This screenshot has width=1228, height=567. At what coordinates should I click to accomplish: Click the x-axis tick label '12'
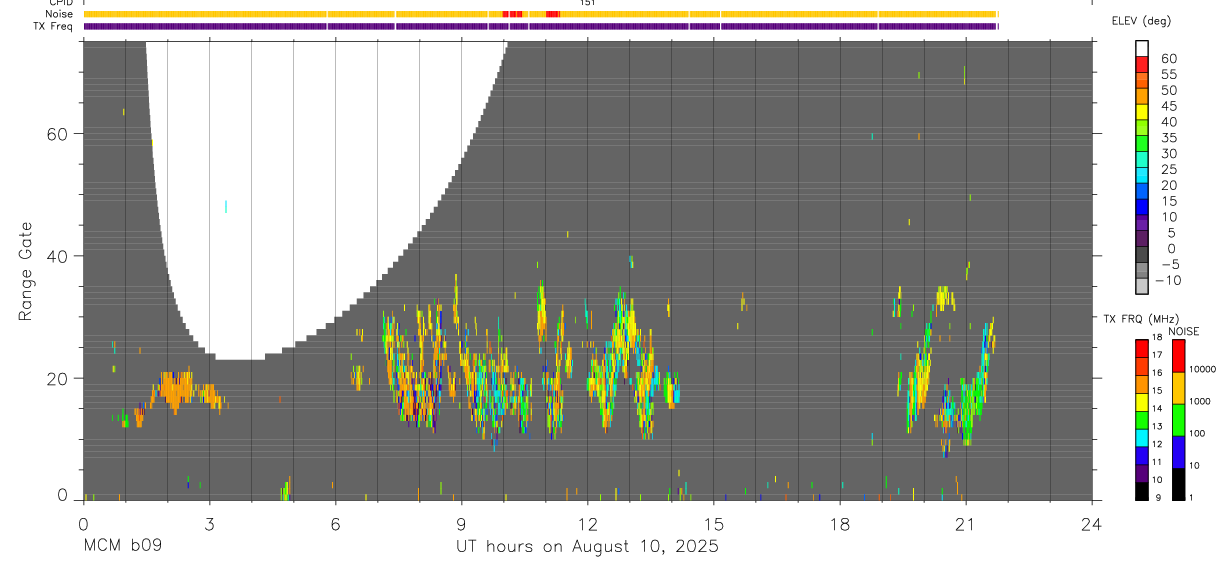point(587,524)
